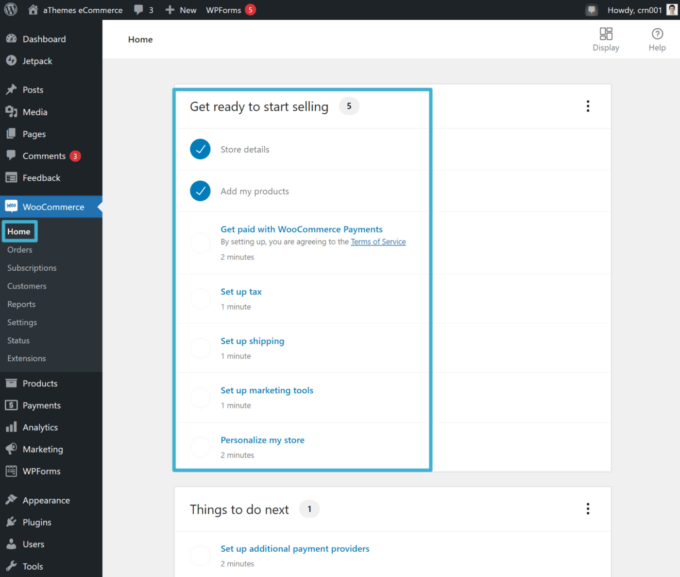Toggle the Store details checkmark
Screen dimensions: 680x577
coord(200,149)
